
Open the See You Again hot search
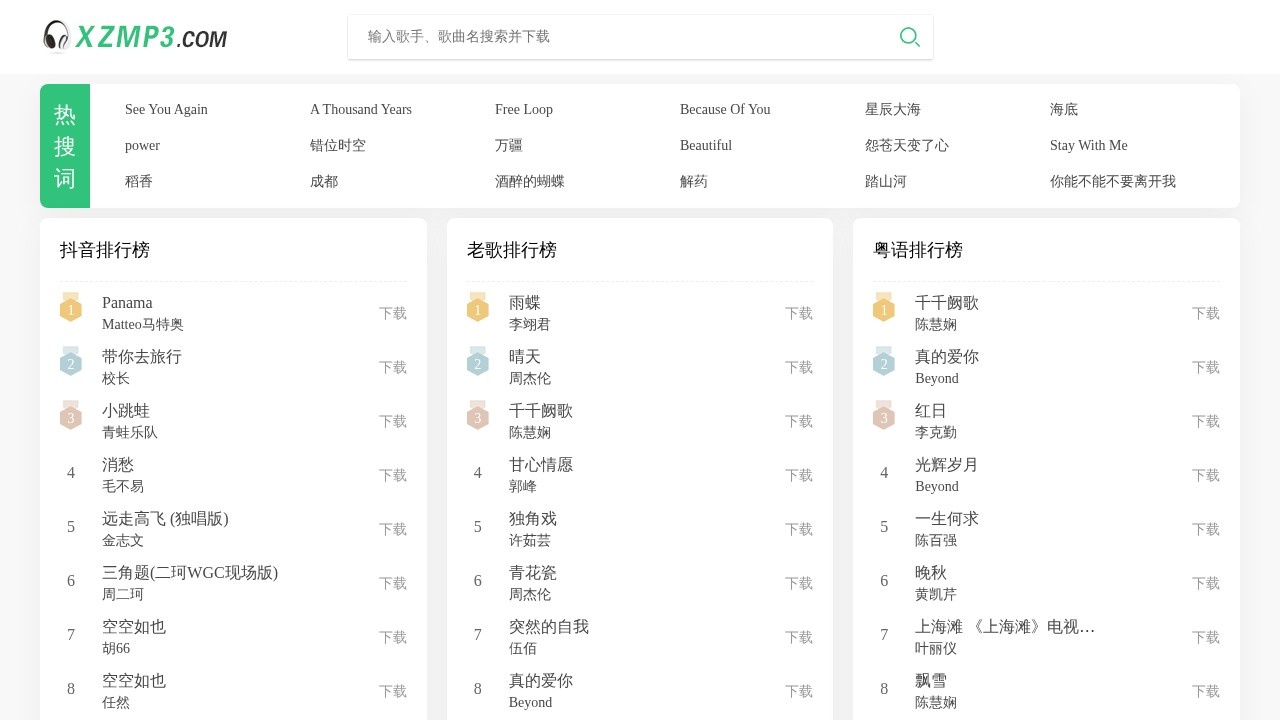[166, 109]
